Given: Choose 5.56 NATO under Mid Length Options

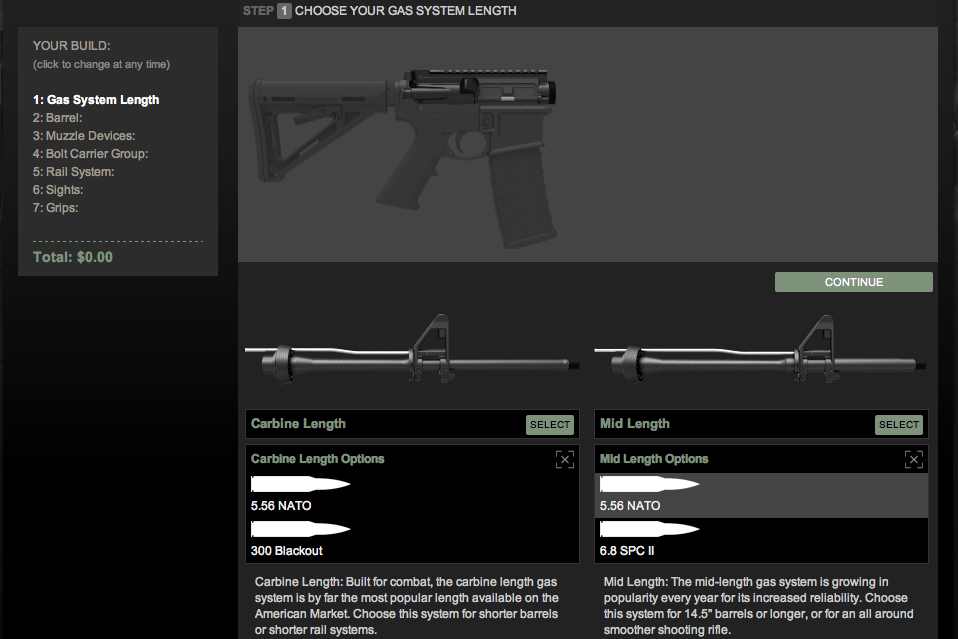Looking at the screenshot, I should click(761, 495).
